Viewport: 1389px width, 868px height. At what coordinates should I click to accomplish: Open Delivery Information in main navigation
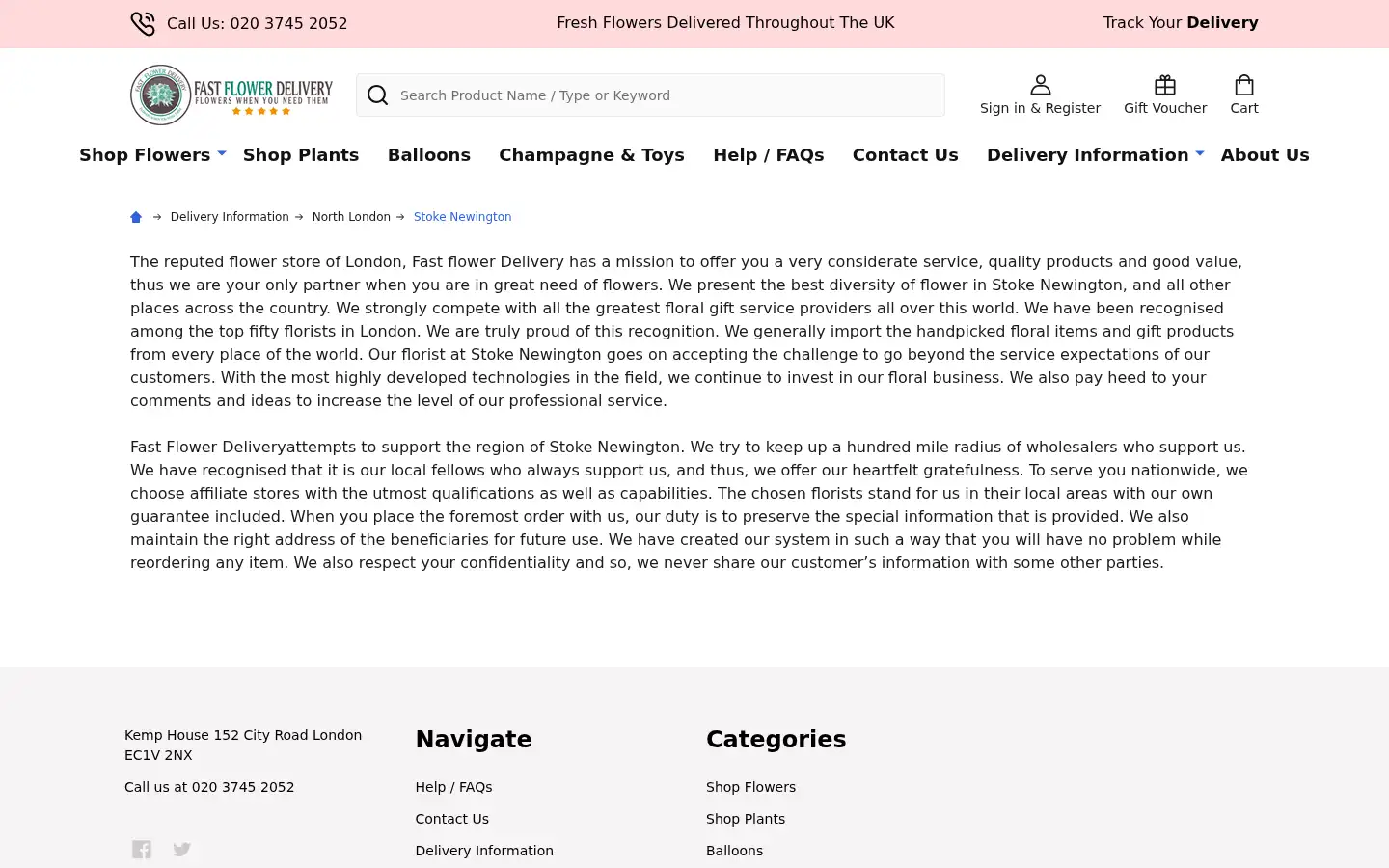(x=1088, y=155)
